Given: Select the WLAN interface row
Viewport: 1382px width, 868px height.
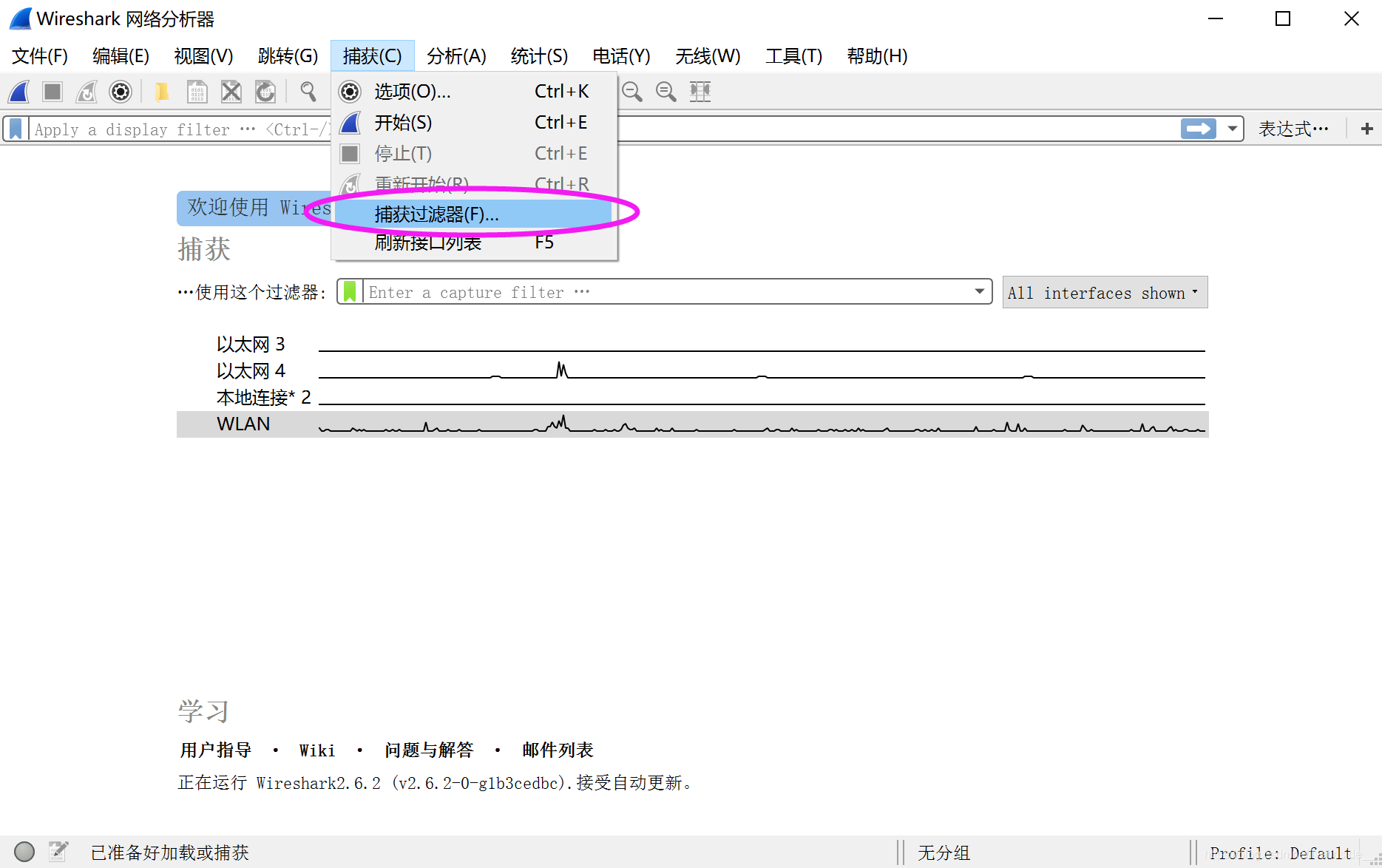Looking at the screenshot, I should click(692, 424).
